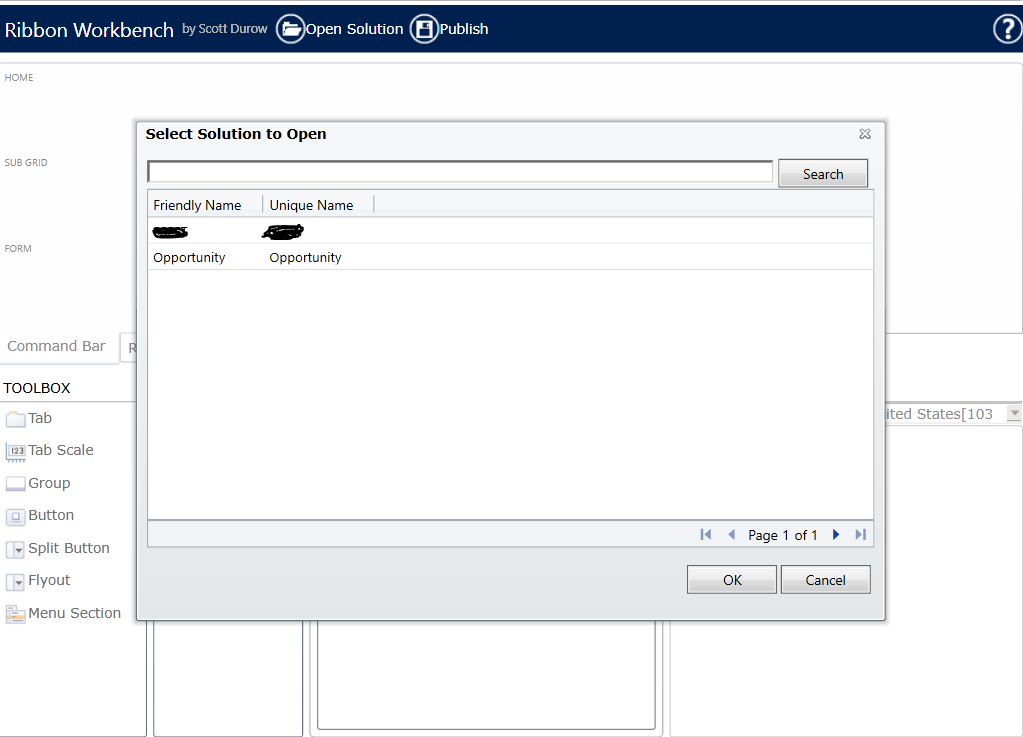1023x737 pixels.
Task: Select the Button tool in the Toolbox
Action: tap(48, 516)
